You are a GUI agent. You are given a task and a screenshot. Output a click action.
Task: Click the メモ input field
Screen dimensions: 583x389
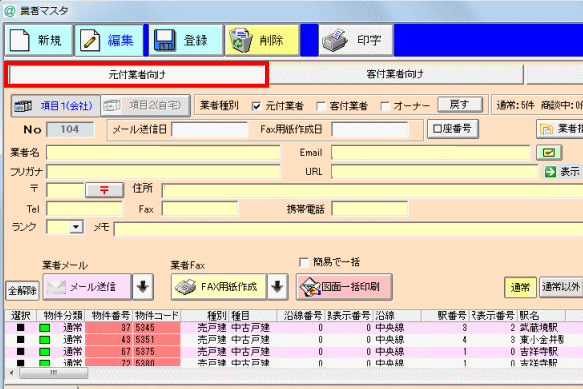(348, 229)
